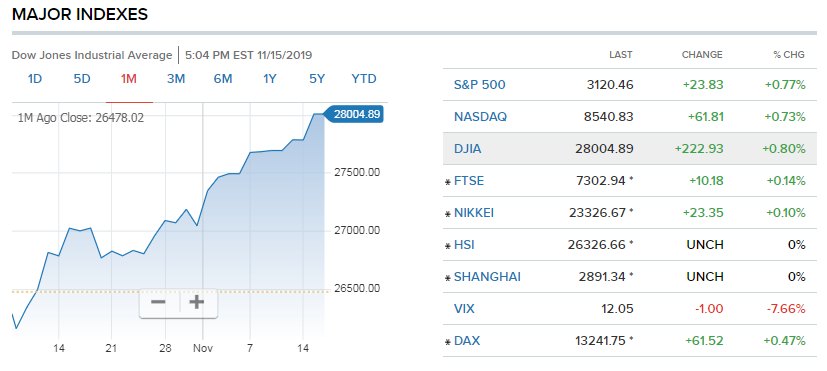Screen dimensions: 827x371
Task: View the 5Y chart range
Action: tap(316, 79)
